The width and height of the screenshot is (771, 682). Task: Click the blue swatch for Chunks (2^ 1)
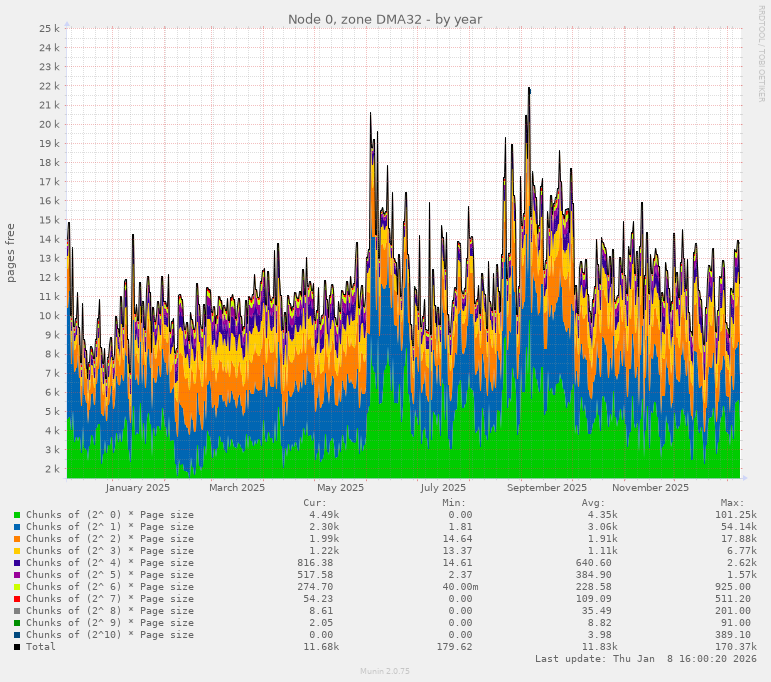pos(17,527)
